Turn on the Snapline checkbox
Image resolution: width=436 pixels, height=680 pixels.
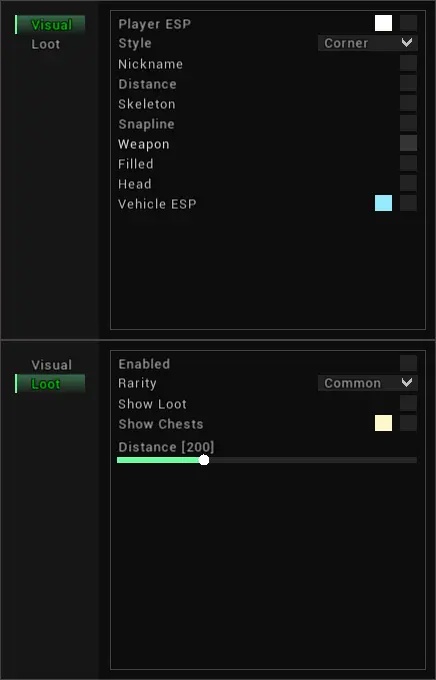coord(408,123)
